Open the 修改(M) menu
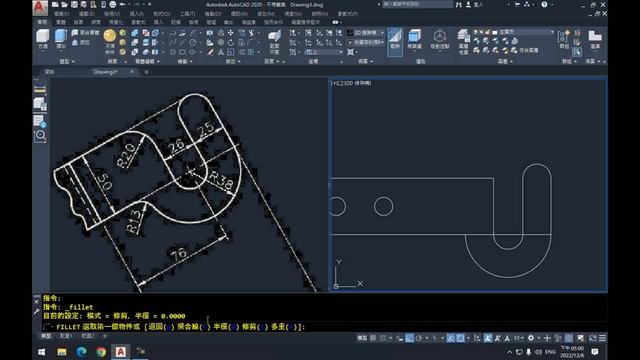The width and height of the screenshot is (640, 360). coord(266,14)
